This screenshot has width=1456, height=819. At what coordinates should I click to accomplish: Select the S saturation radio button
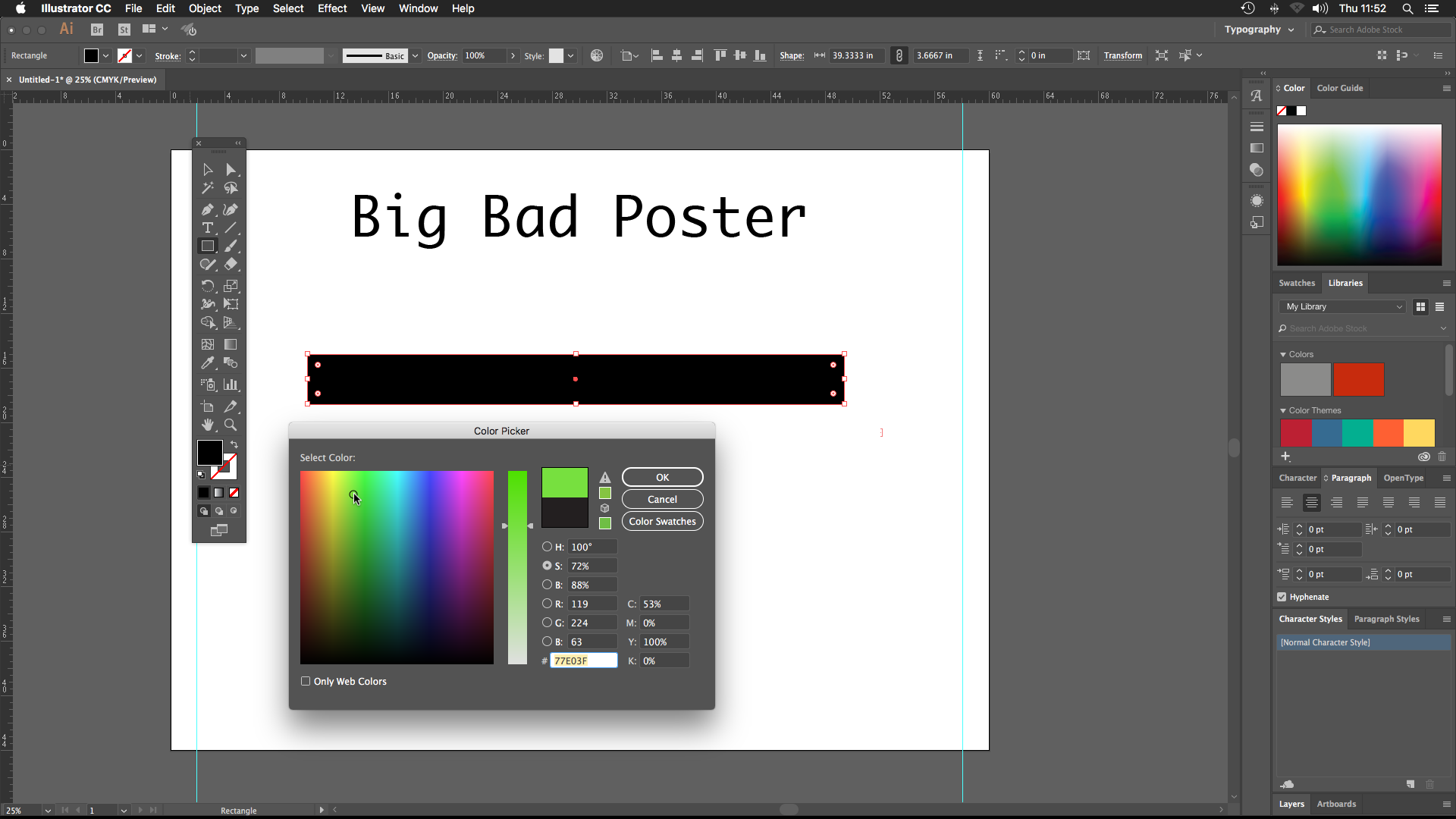(x=547, y=566)
